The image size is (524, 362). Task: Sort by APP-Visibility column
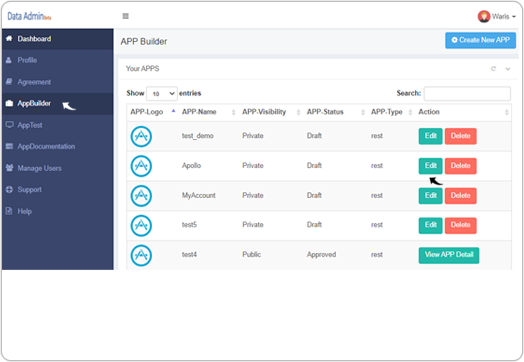[x=271, y=112]
